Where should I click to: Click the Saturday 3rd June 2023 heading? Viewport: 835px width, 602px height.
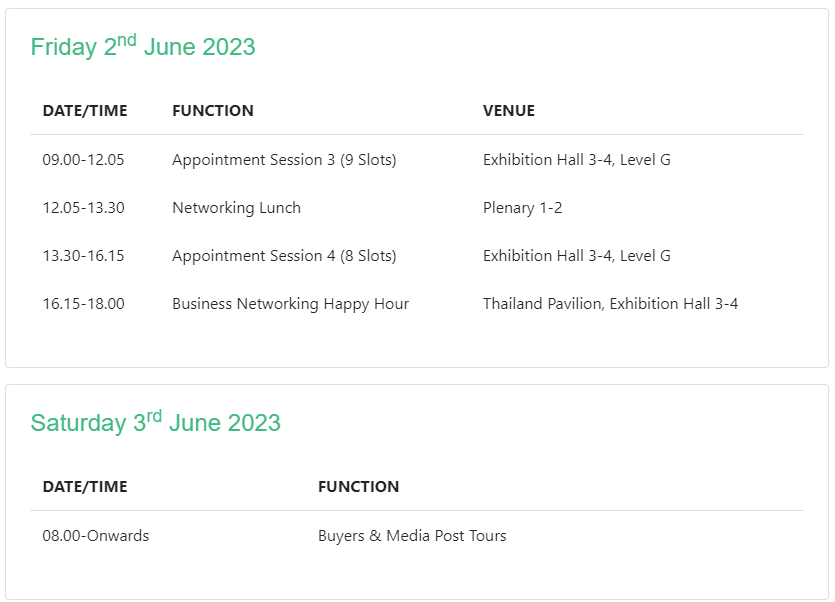[155, 422]
